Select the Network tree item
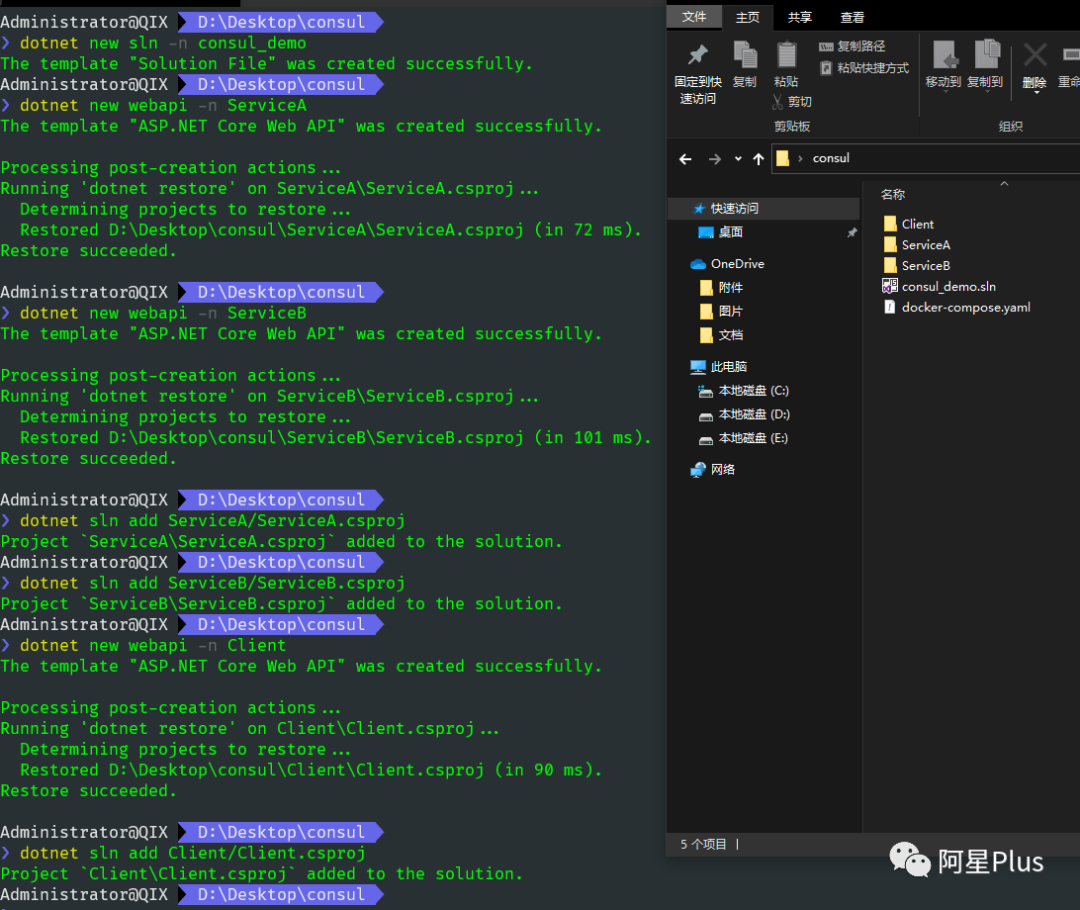The width and height of the screenshot is (1080, 910). click(x=723, y=469)
